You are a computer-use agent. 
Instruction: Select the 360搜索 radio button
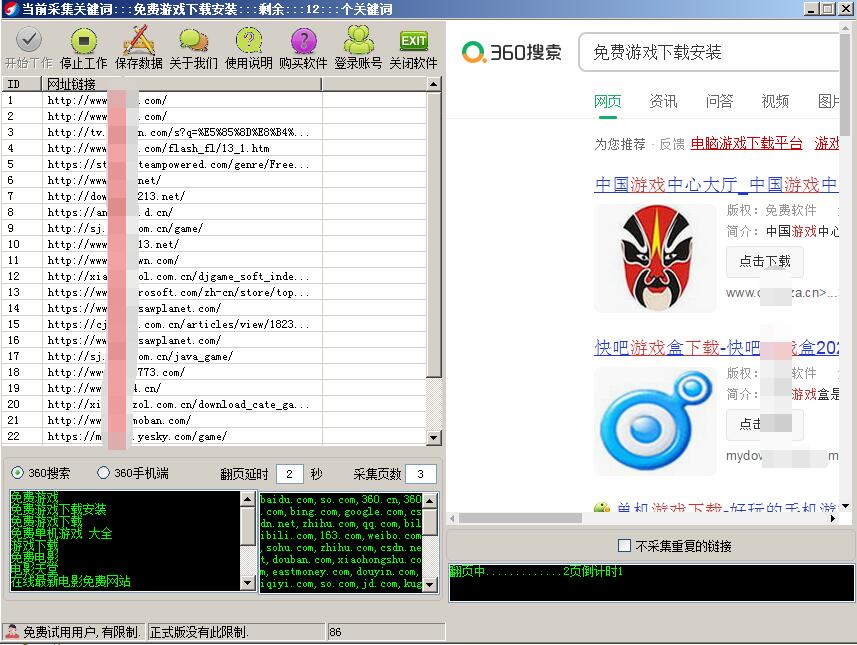[18, 473]
